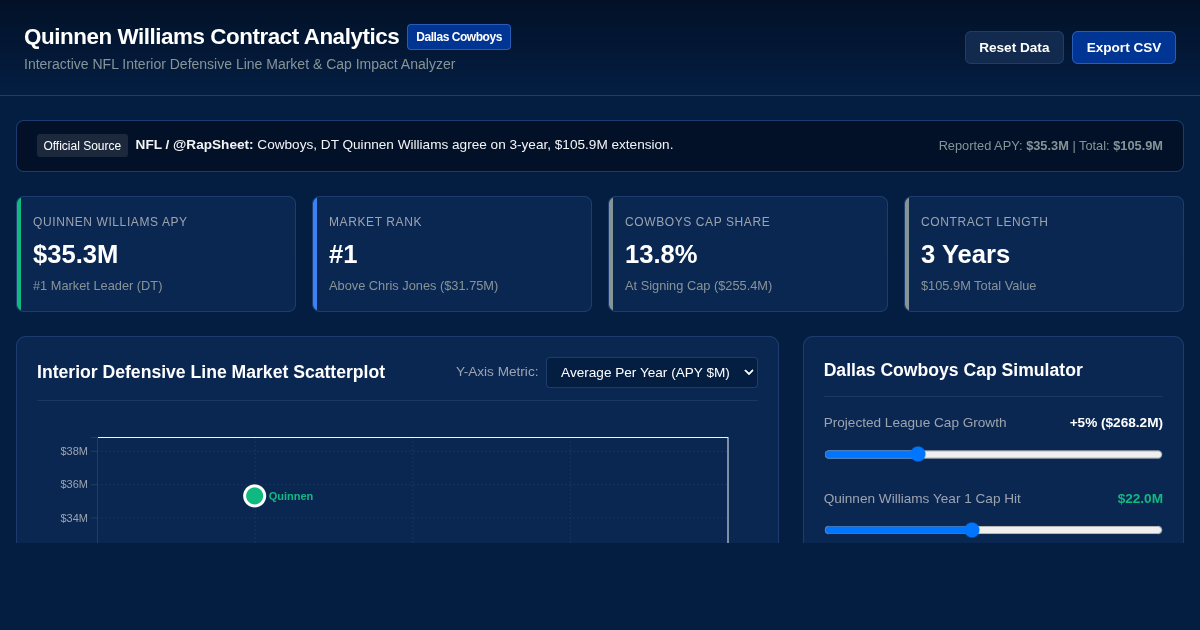Export data with Export CSV button
Image resolution: width=1200 pixels, height=630 pixels.
pyautogui.click(x=1124, y=47)
